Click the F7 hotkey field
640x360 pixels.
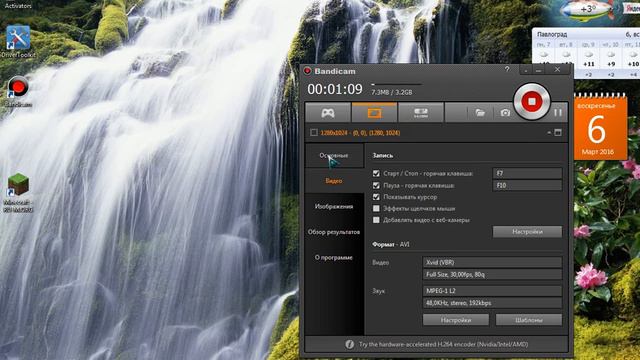(x=527, y=173)
